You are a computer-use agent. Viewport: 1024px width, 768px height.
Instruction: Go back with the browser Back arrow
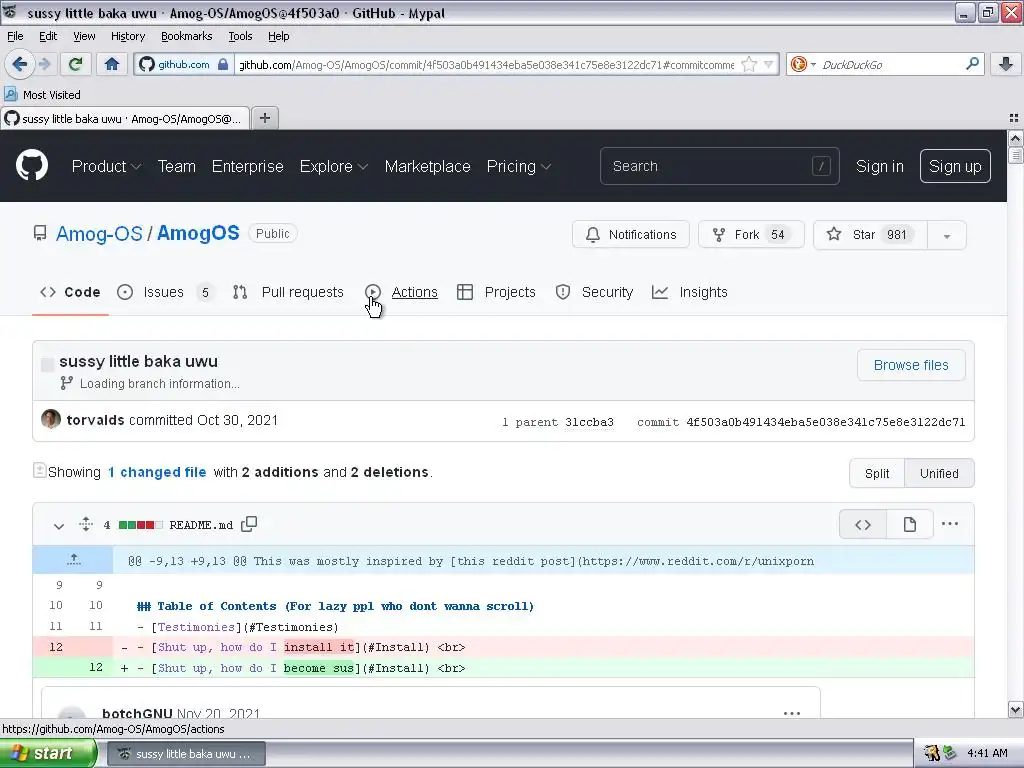pos(20,64)
